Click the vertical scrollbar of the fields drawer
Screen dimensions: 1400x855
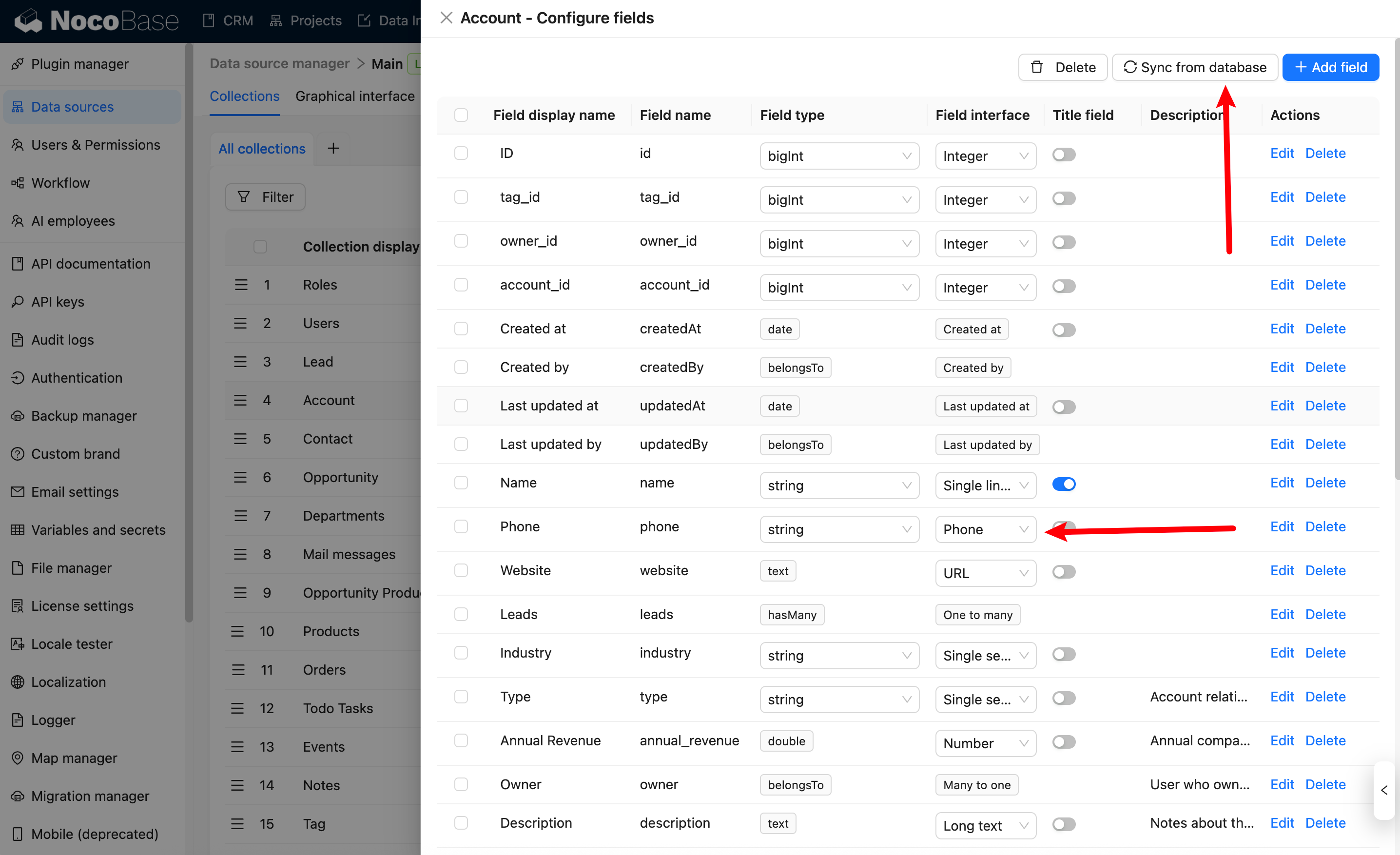point(1397,255)
